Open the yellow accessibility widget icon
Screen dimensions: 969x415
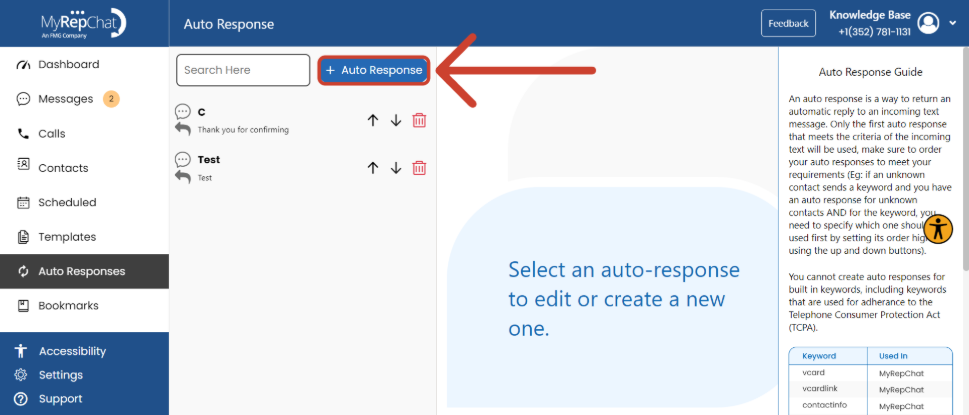coord(939,229)
